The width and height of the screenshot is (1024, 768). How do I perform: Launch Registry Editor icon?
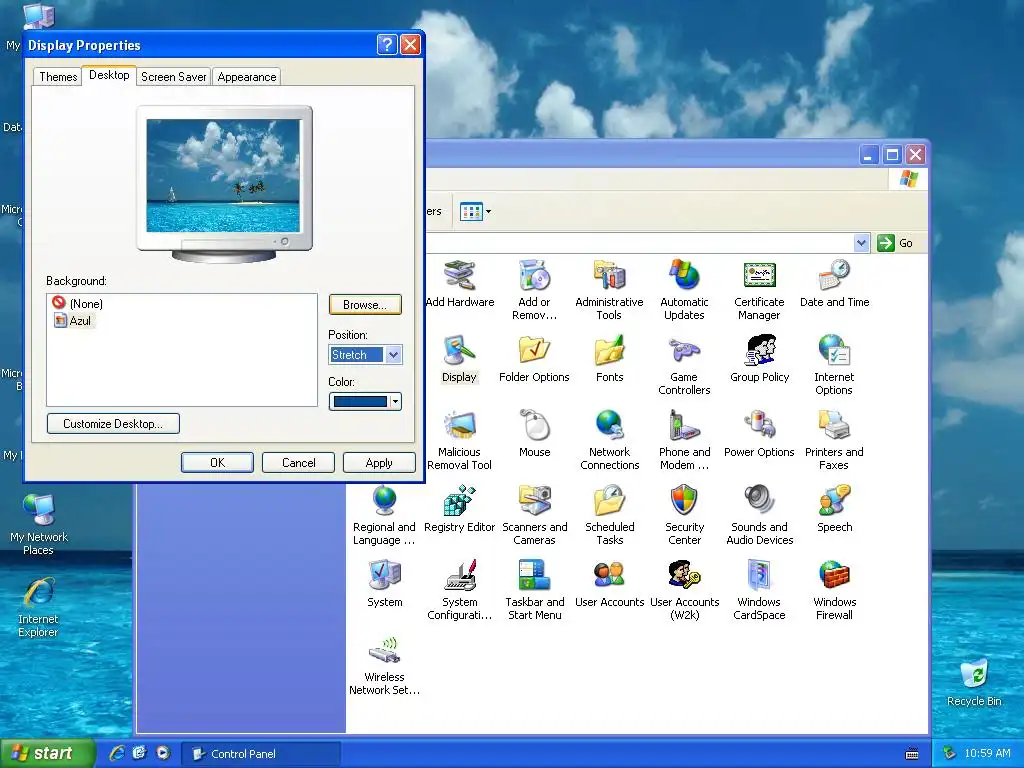coord(459,509)
